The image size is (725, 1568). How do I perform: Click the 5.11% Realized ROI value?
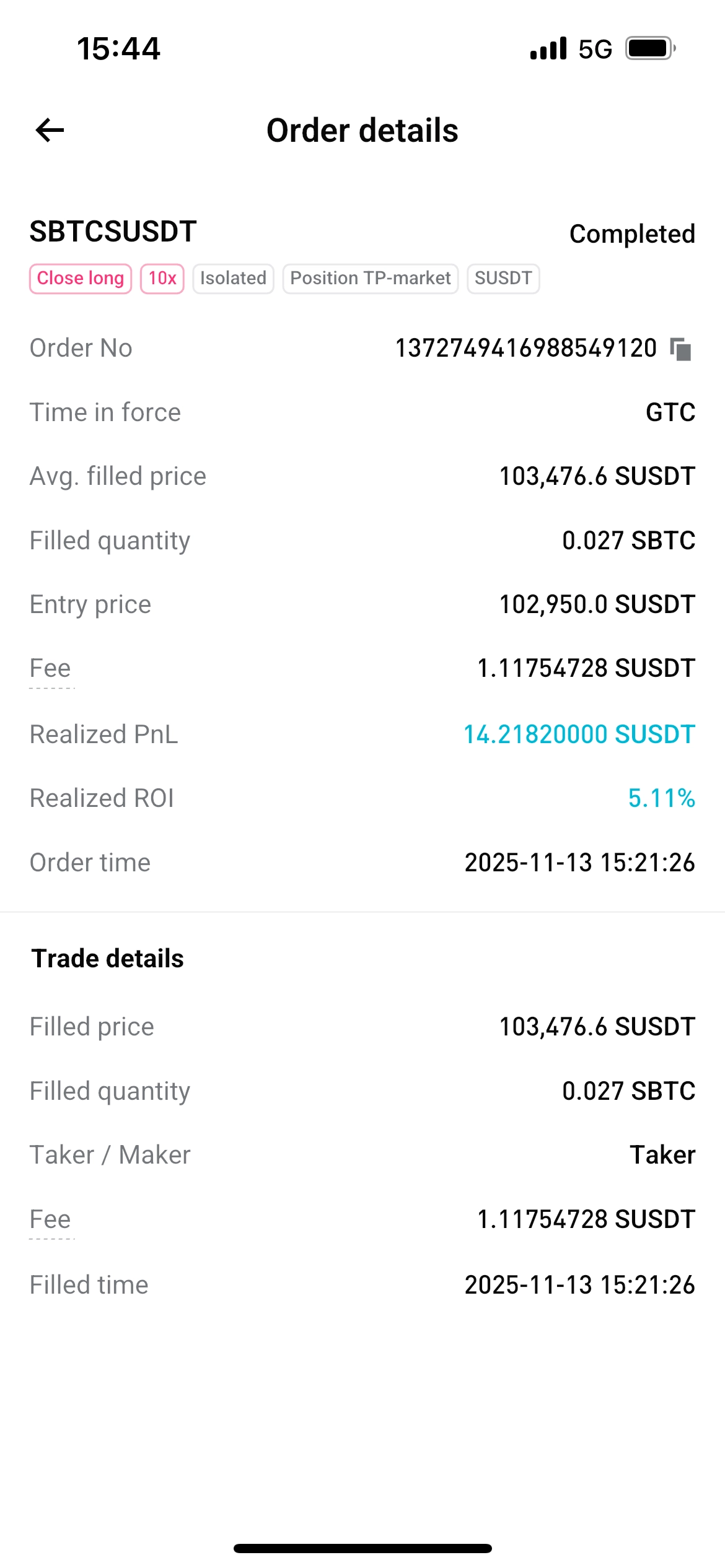tap(661, 798)
